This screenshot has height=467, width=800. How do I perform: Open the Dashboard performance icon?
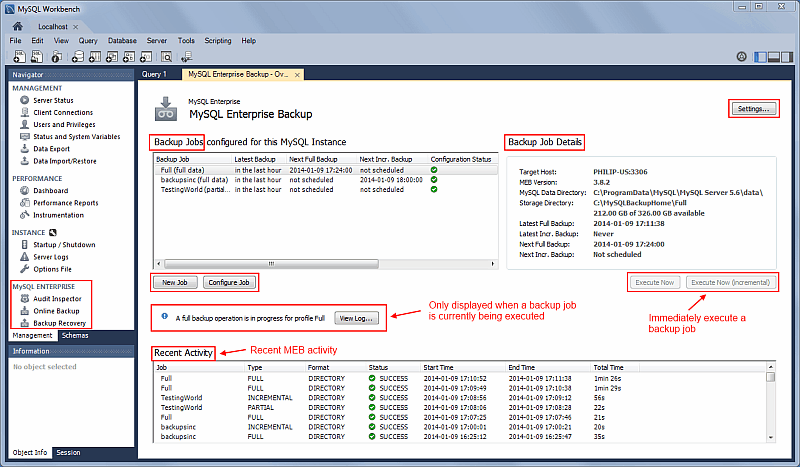pyautogui.click(x=24, y=190)
